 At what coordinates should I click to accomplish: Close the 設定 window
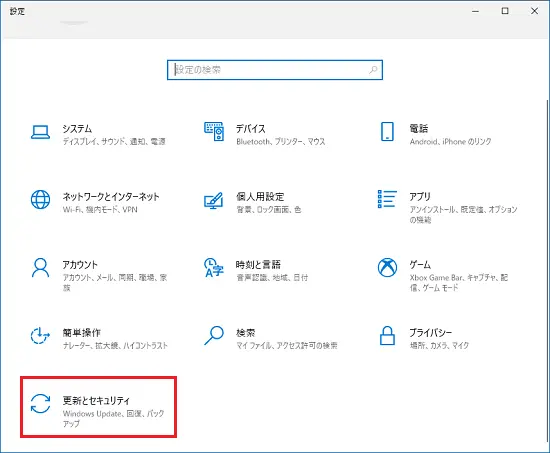534,11
